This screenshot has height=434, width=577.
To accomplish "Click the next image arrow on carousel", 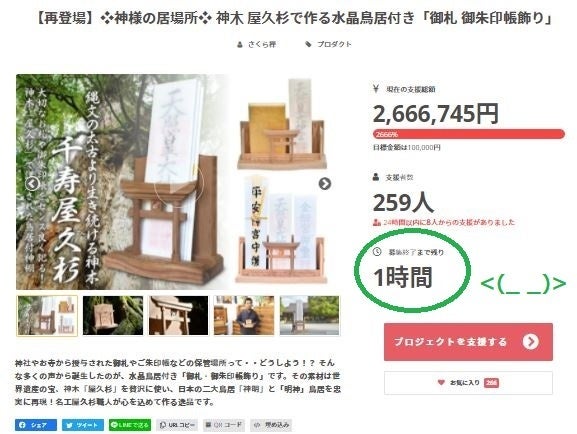I will 325,183.
